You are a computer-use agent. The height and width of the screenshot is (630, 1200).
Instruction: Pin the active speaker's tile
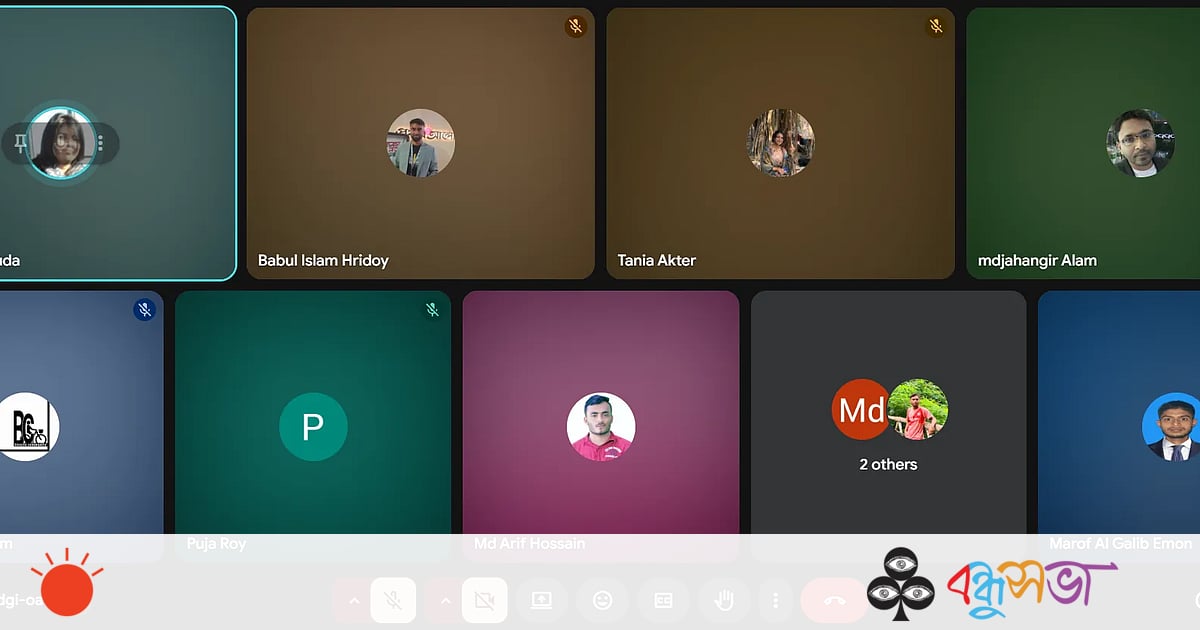pos(19,144)
